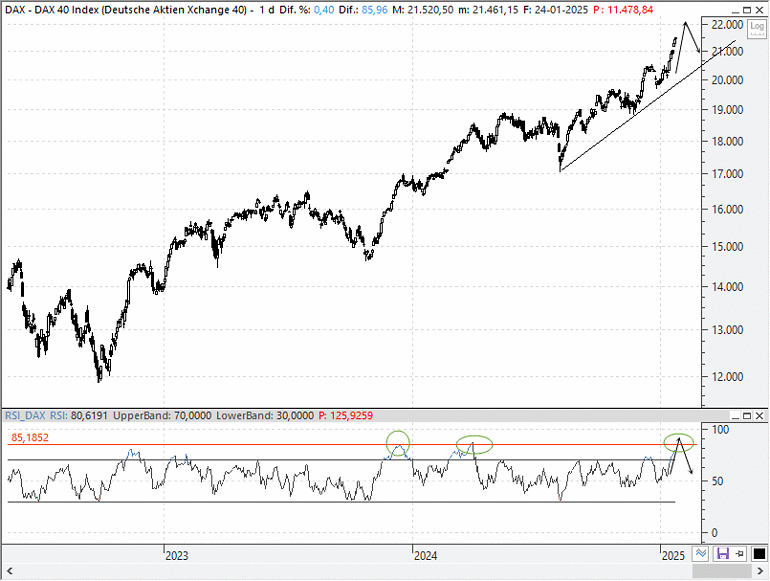Click the RSI: 80,6191 value

79,415
